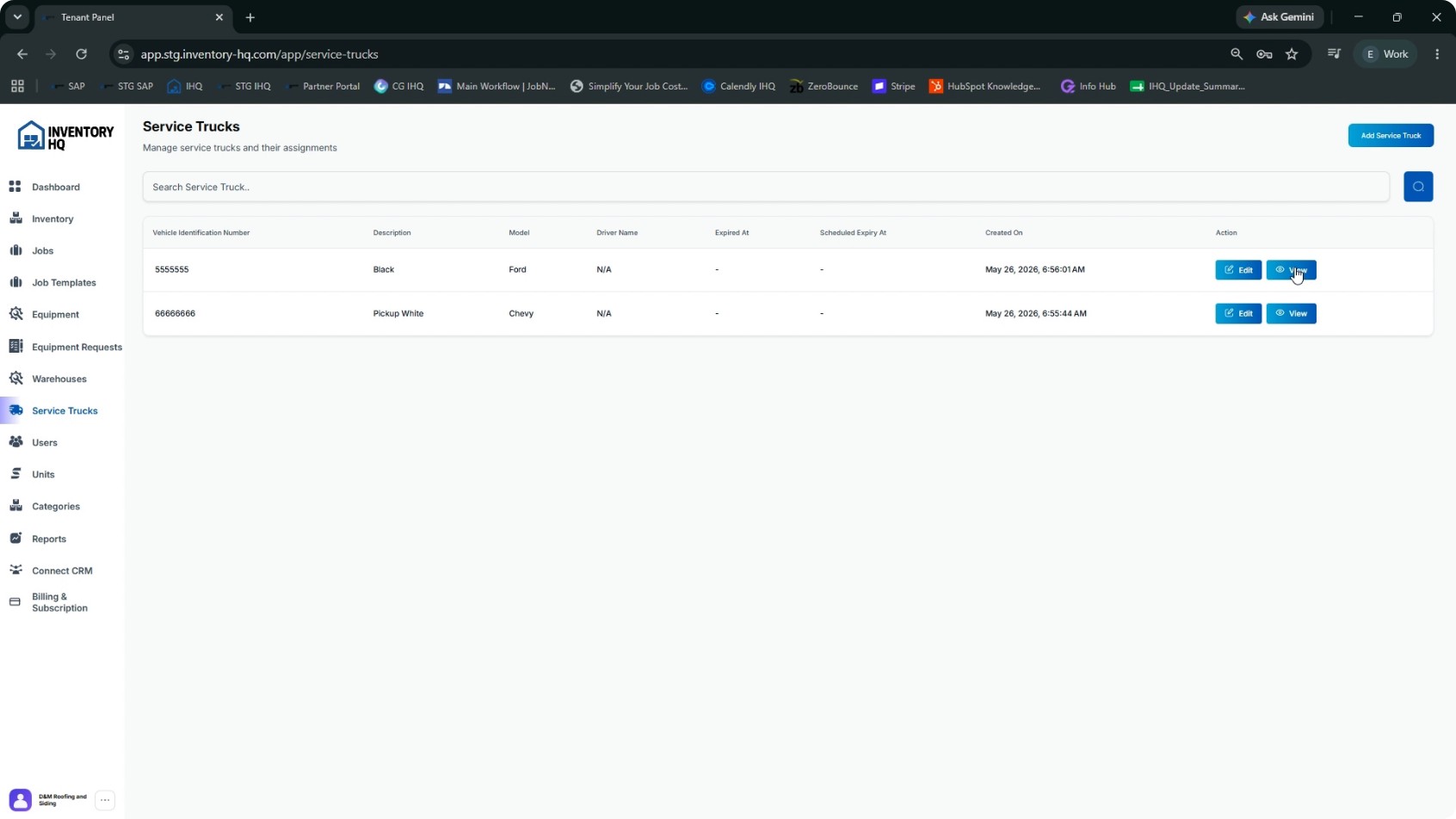Open the account options ellipsis menu
Viewport: 1456px width, 819px height.
105,800
